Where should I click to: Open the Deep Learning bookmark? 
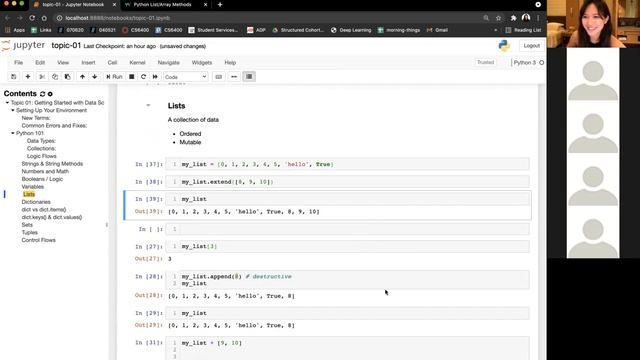pos(351,30)
